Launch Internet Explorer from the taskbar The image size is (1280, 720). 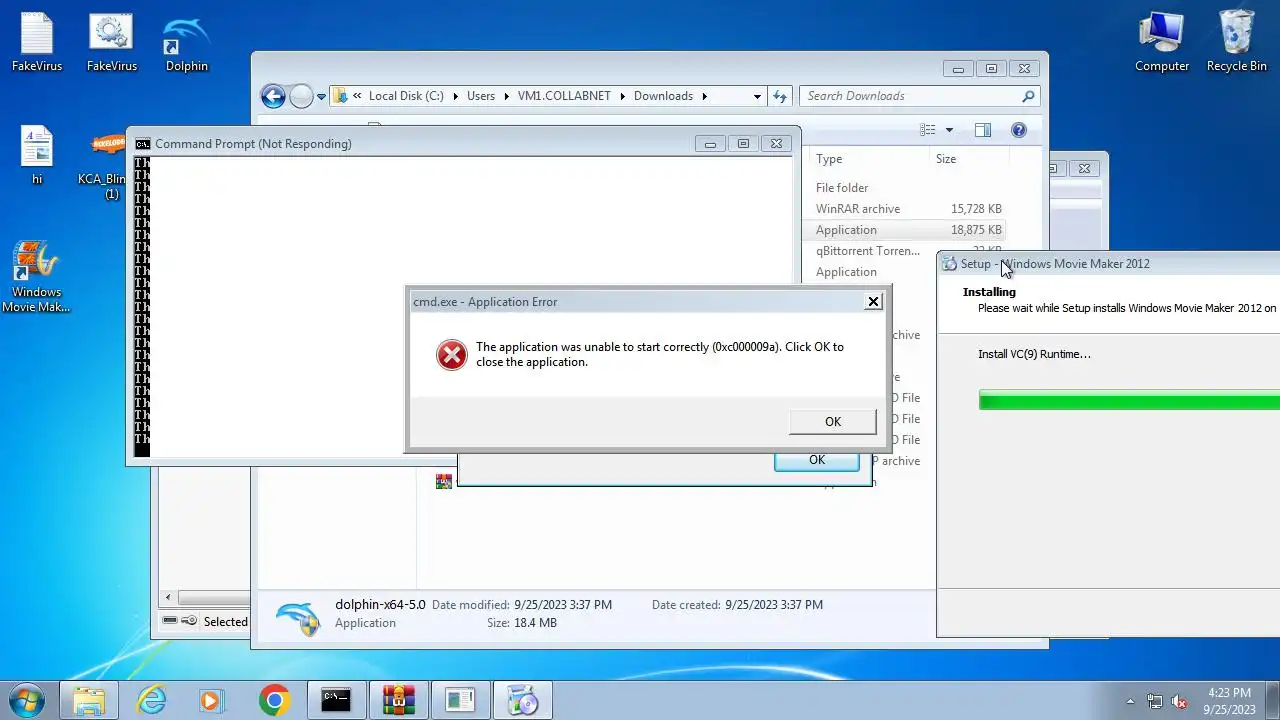(151, 700)
